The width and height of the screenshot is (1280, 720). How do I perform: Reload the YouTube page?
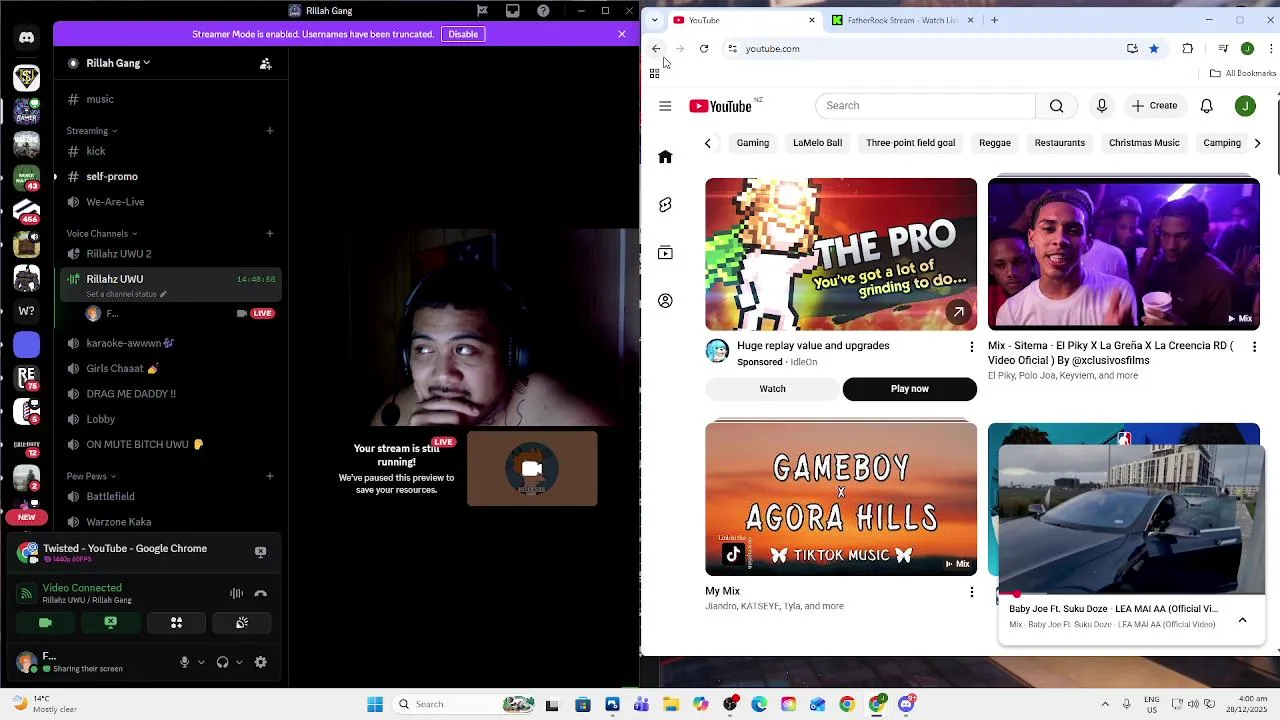click(704, 49)
